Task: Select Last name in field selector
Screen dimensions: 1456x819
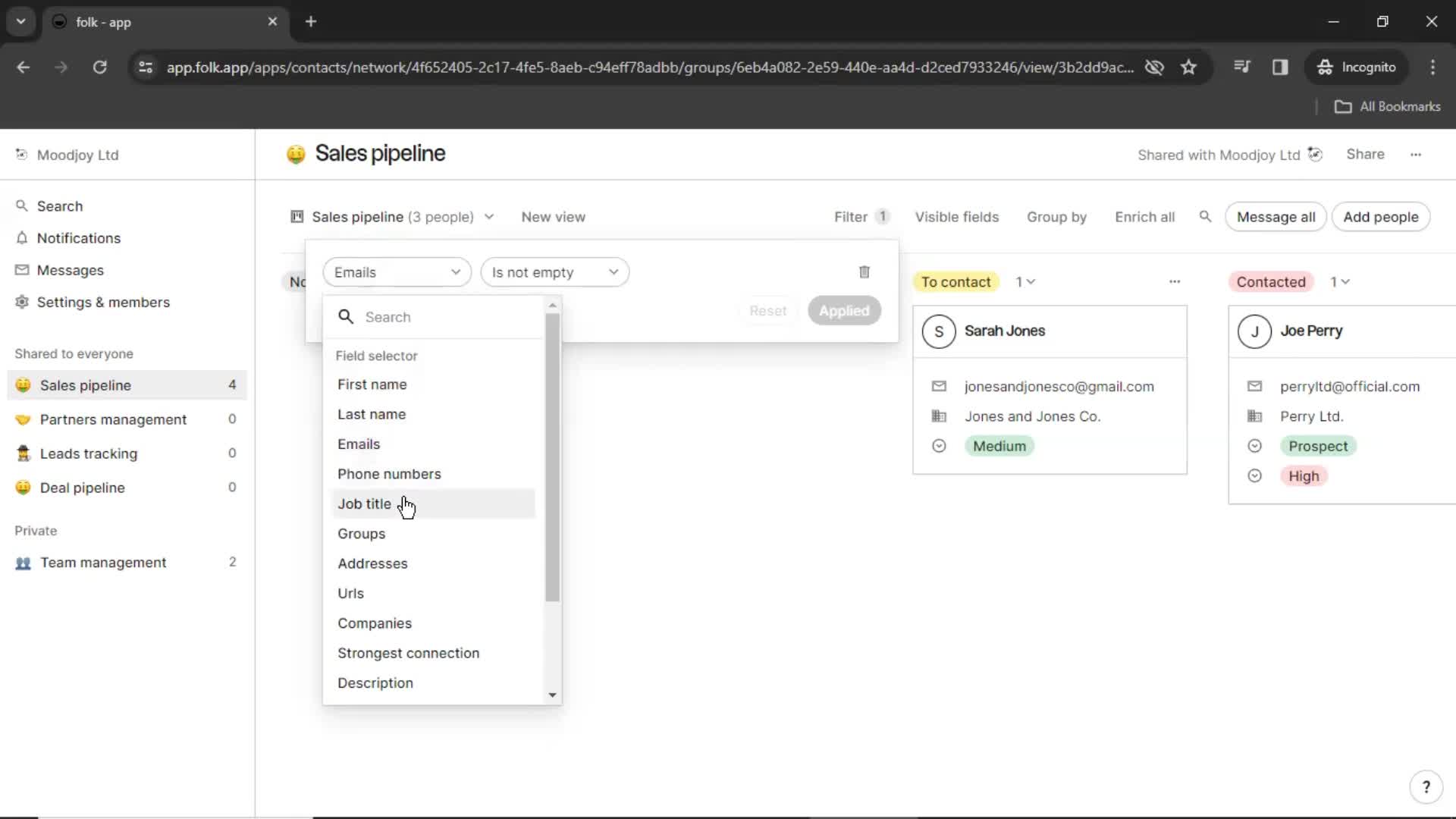Action: pos(434,414)
